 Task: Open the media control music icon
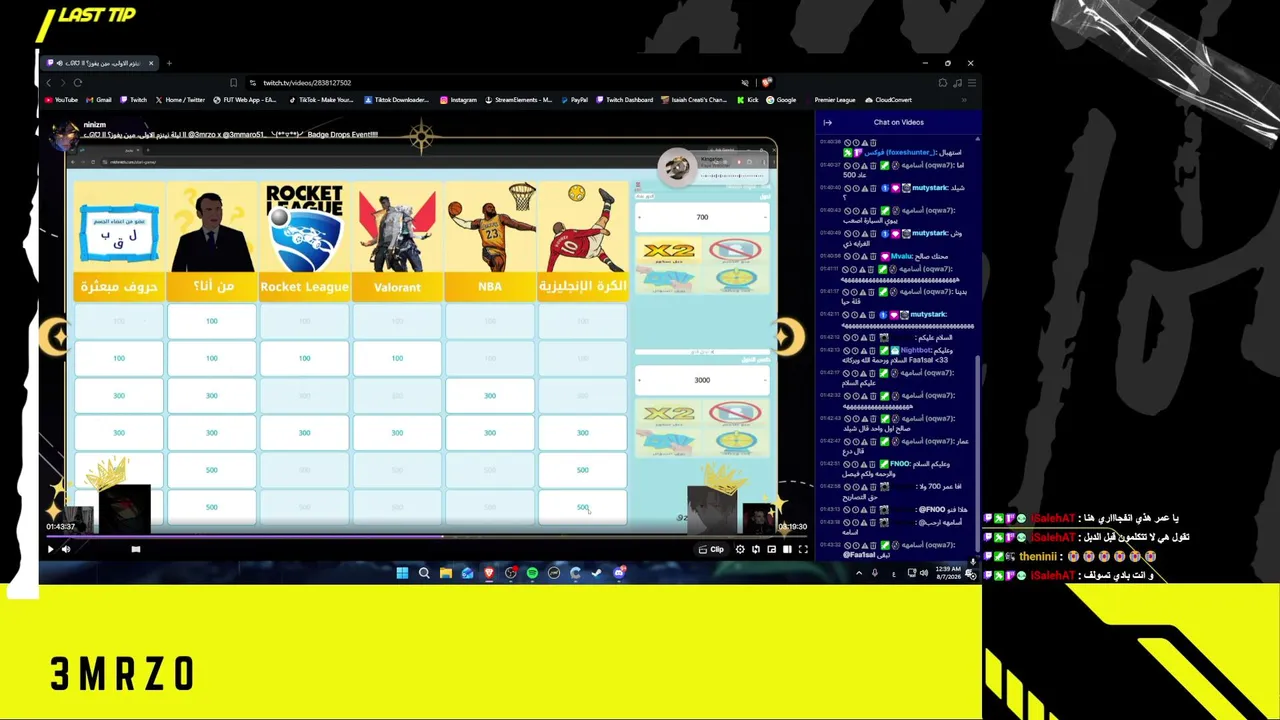[x=957, y=83]
